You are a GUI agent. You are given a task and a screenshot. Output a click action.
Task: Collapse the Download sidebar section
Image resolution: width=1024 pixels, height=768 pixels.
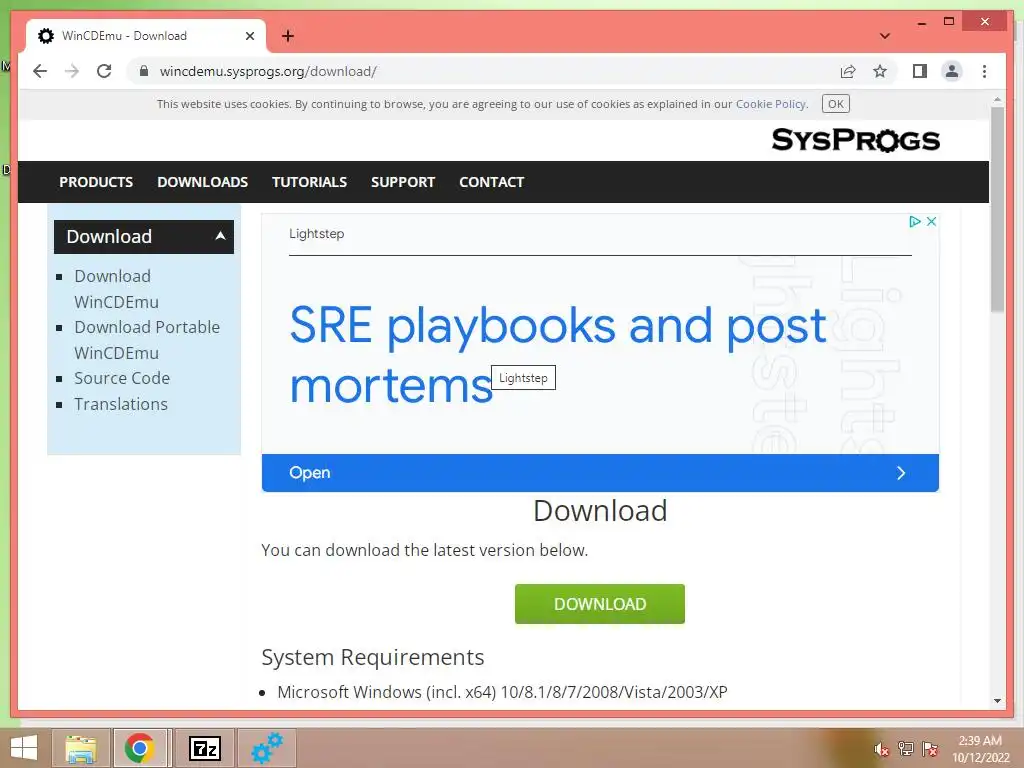tap(144, 236)
